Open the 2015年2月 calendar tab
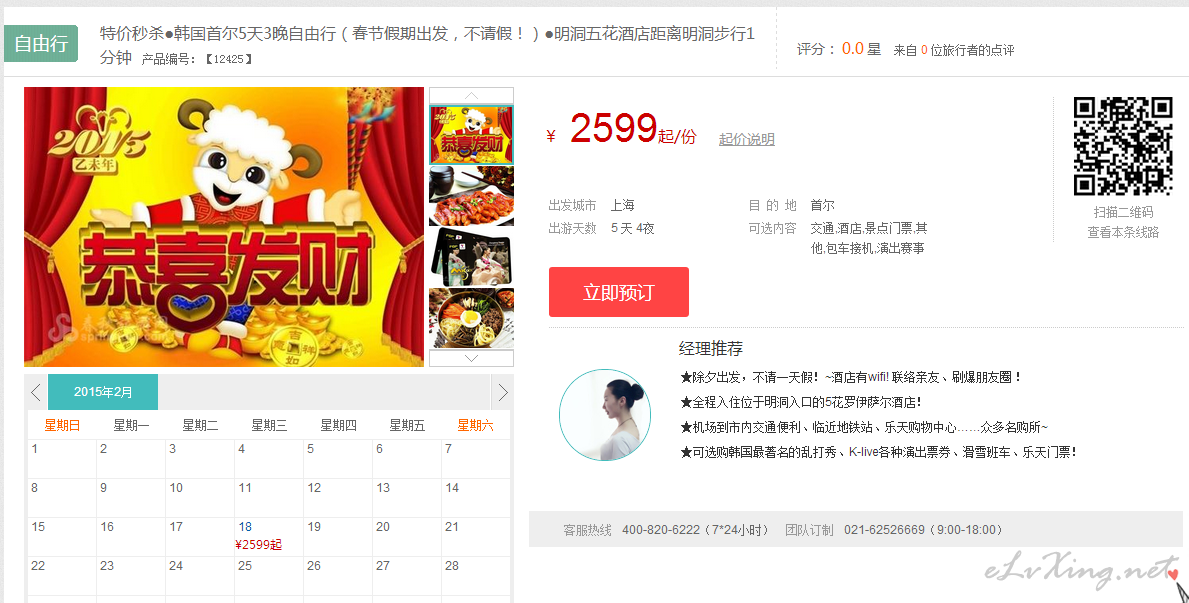 click(x=103, y=392)
